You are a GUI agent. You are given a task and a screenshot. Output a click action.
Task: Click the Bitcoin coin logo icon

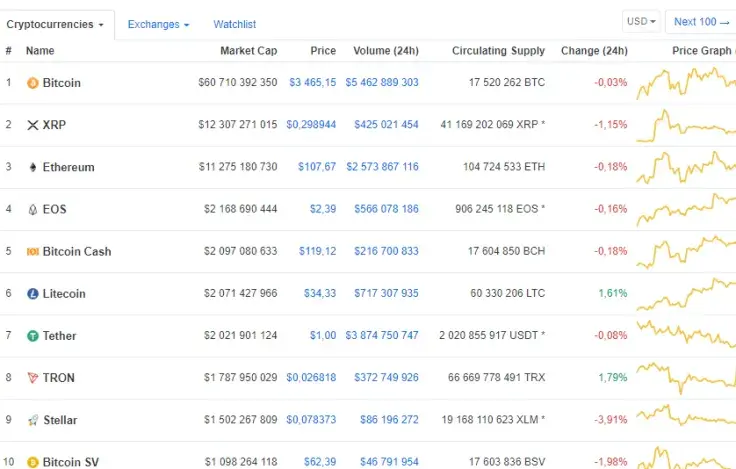tap(33, 82)
